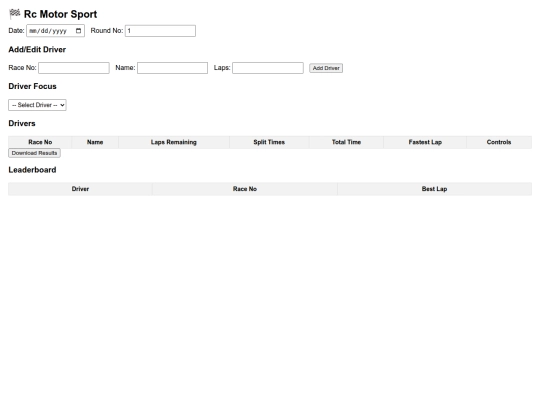This screenshot has height=405, width=540.
Task: Click the checkered flag logo icon
Action: click(x=15, y=14)
